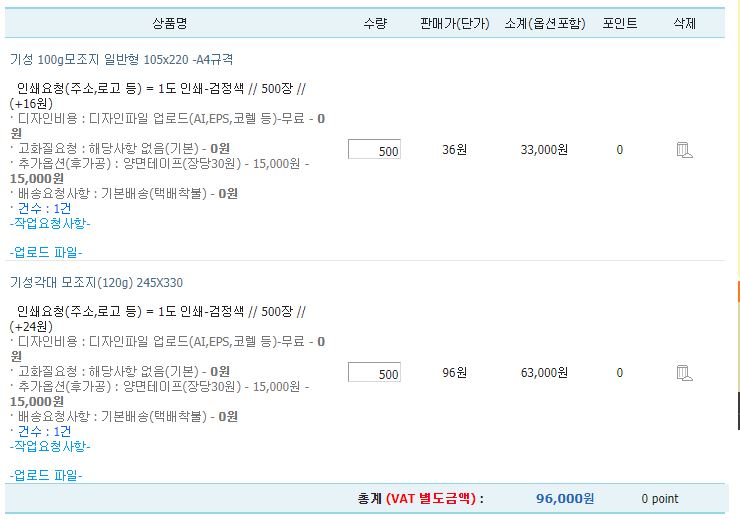Open first item's 업로드 파일 link

pyautogui.click(x=46, y=252)
